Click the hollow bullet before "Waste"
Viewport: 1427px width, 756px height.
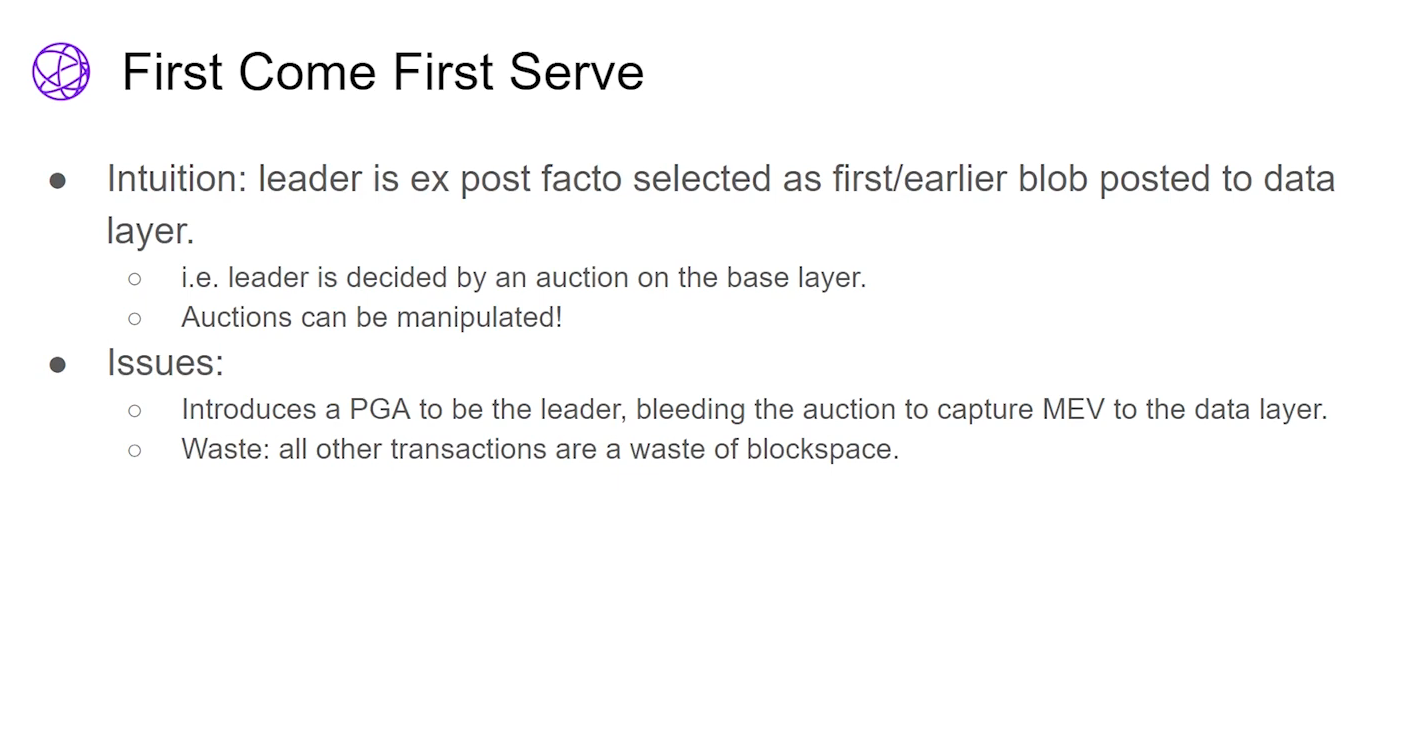[135, 450]
